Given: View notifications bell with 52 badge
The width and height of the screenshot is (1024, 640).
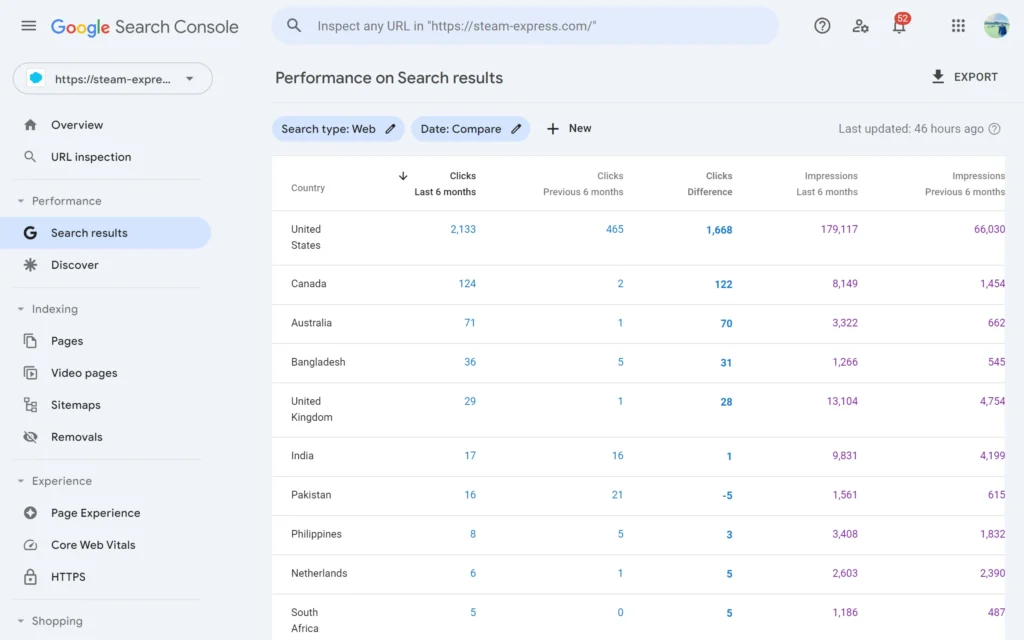Looking at the screenshot, I should [x=899, y=26].
